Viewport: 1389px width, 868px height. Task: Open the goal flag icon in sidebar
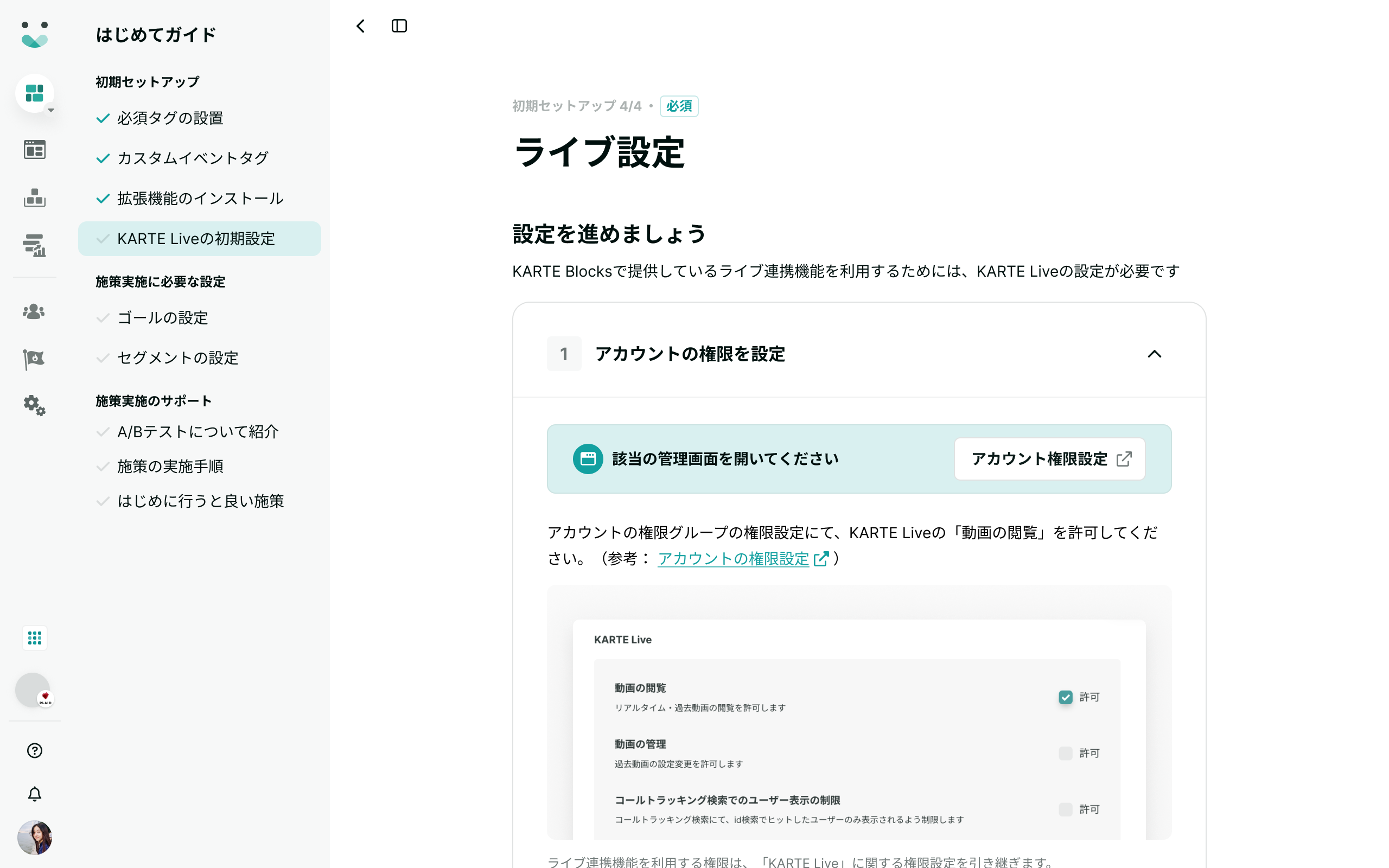pos(34,359)
